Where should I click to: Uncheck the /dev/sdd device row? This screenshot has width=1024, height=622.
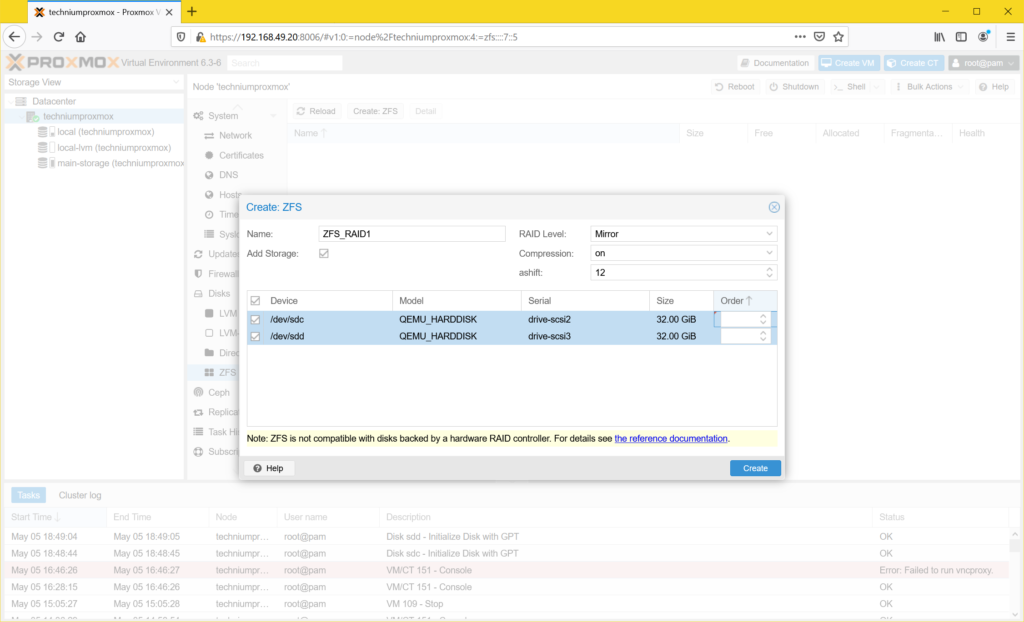tap(255, 336)
